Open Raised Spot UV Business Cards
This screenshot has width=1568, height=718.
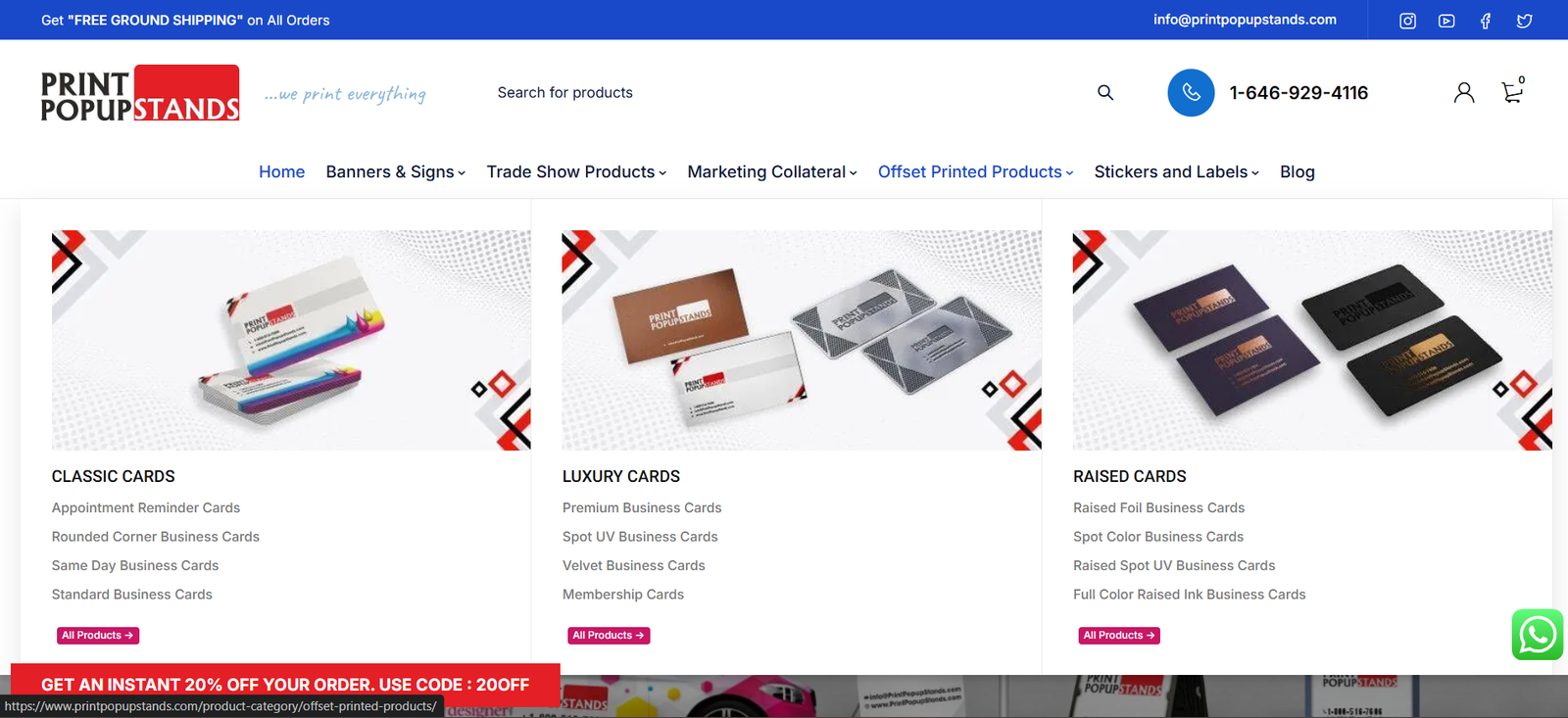coord(1174,565)
